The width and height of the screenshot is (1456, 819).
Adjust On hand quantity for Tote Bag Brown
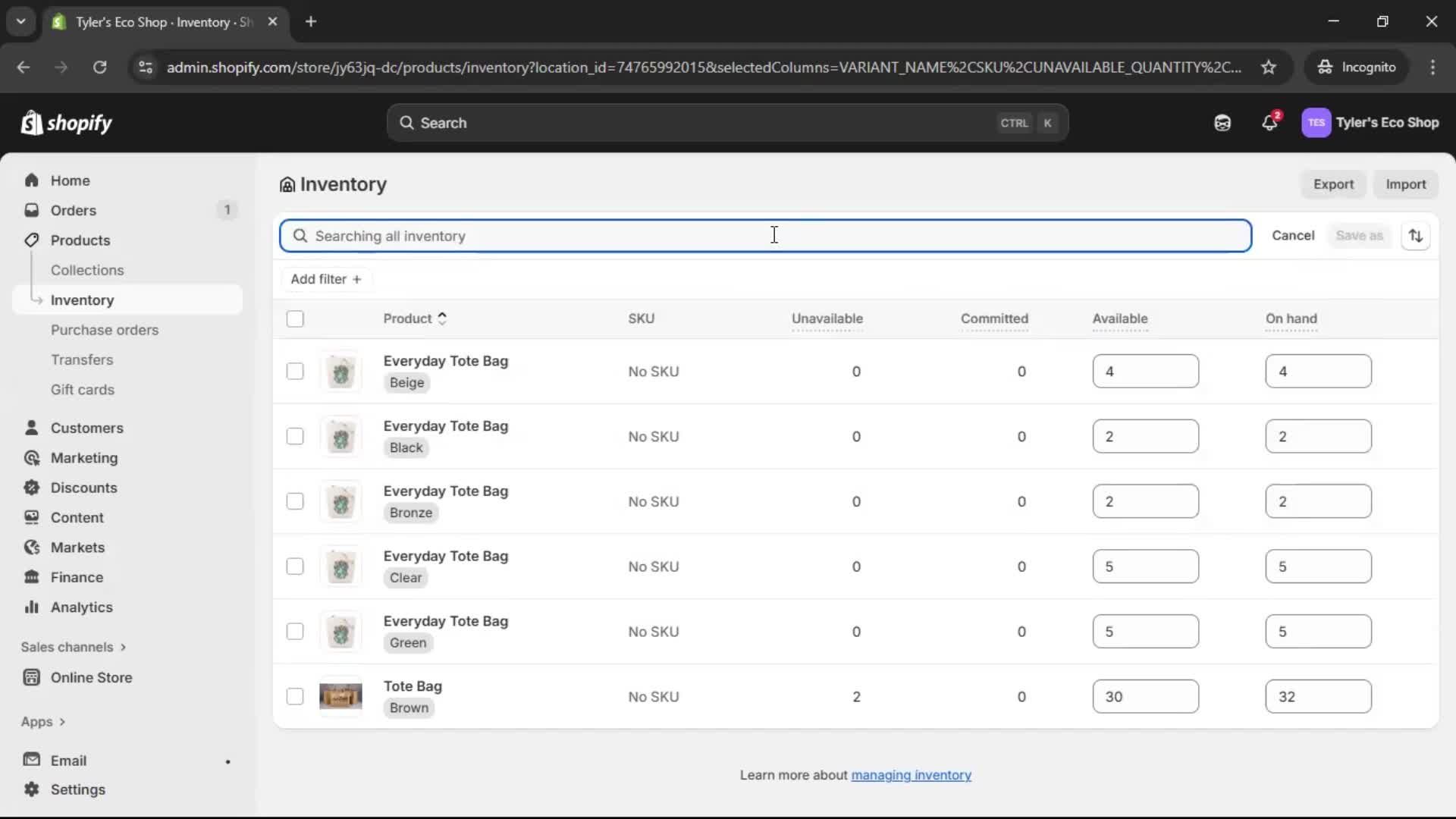(1317, 696)
